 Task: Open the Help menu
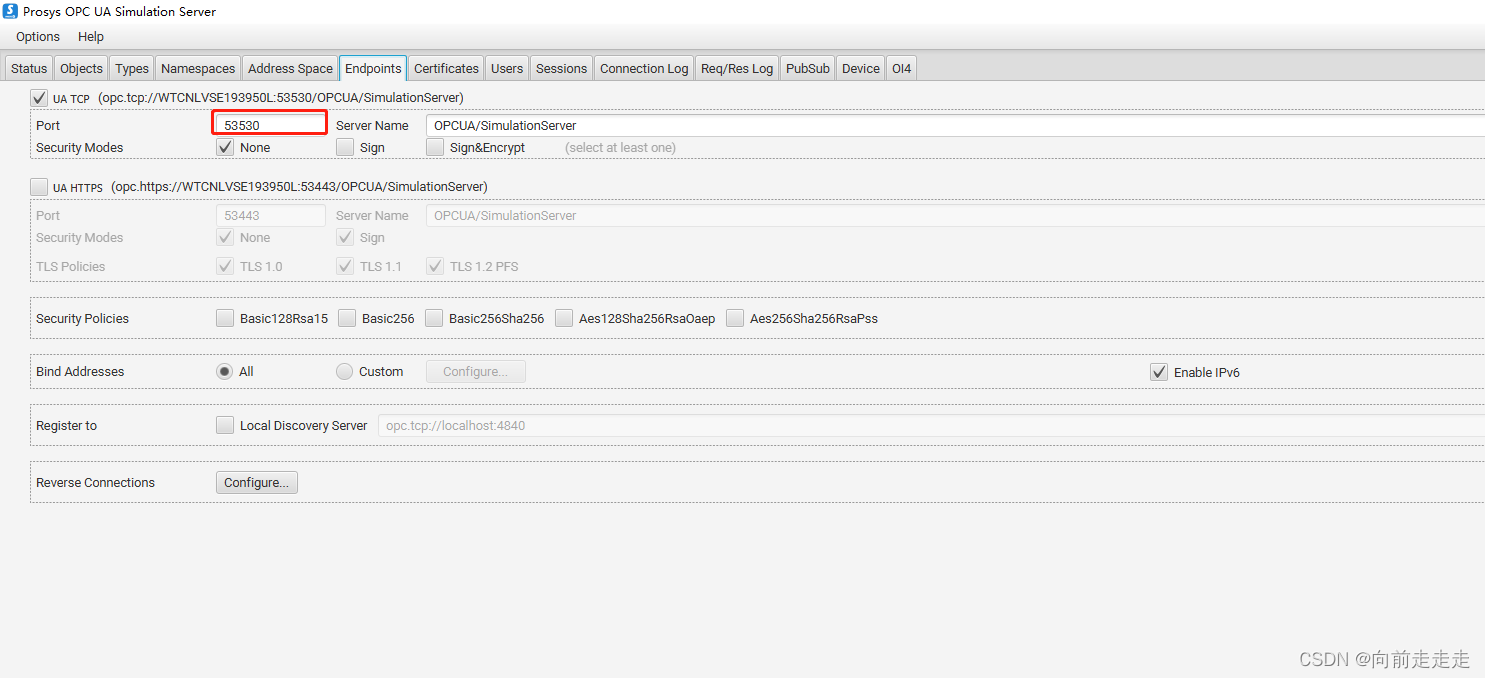(91, 36)
